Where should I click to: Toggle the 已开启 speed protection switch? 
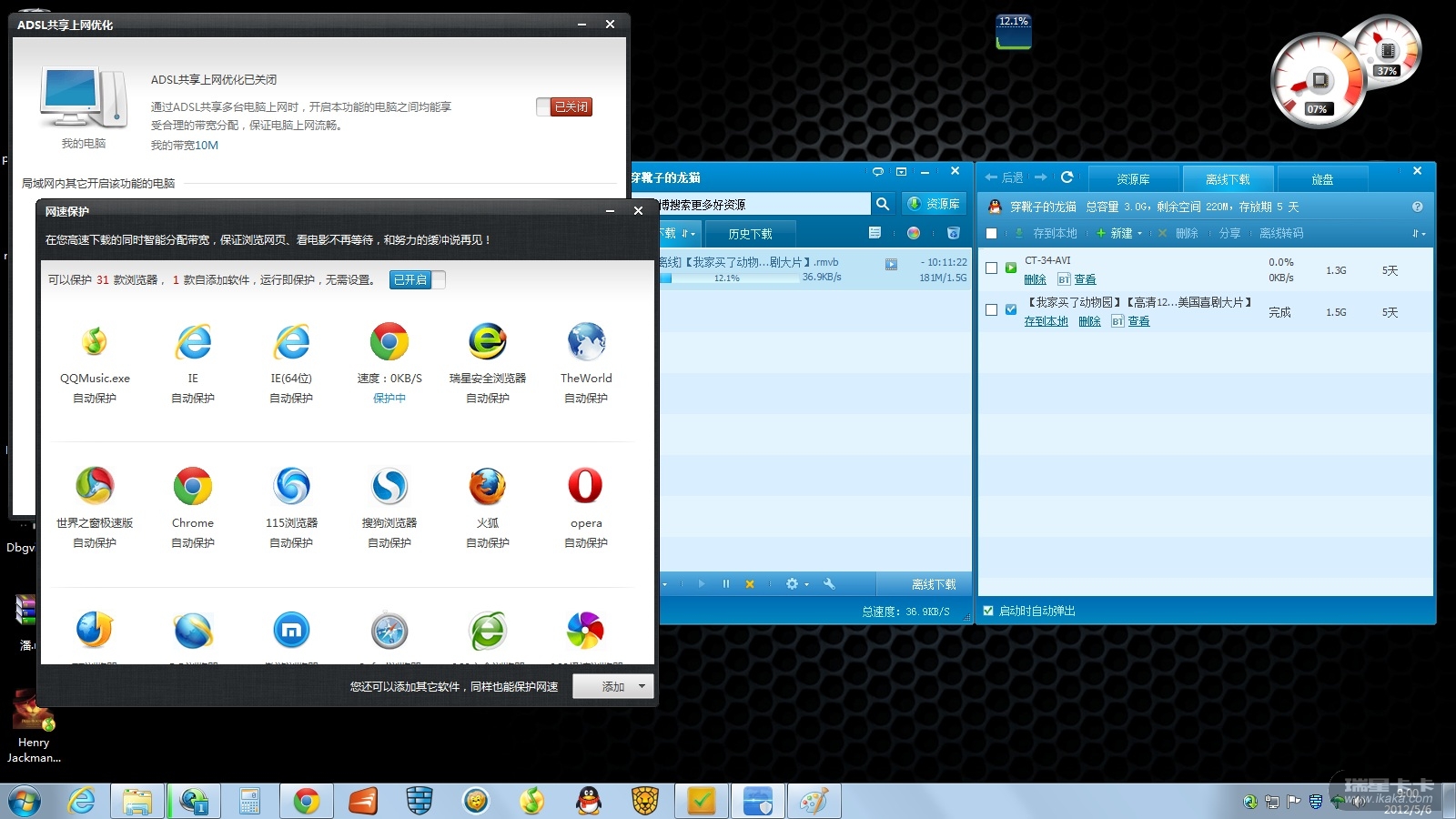[x=417, y=280]
